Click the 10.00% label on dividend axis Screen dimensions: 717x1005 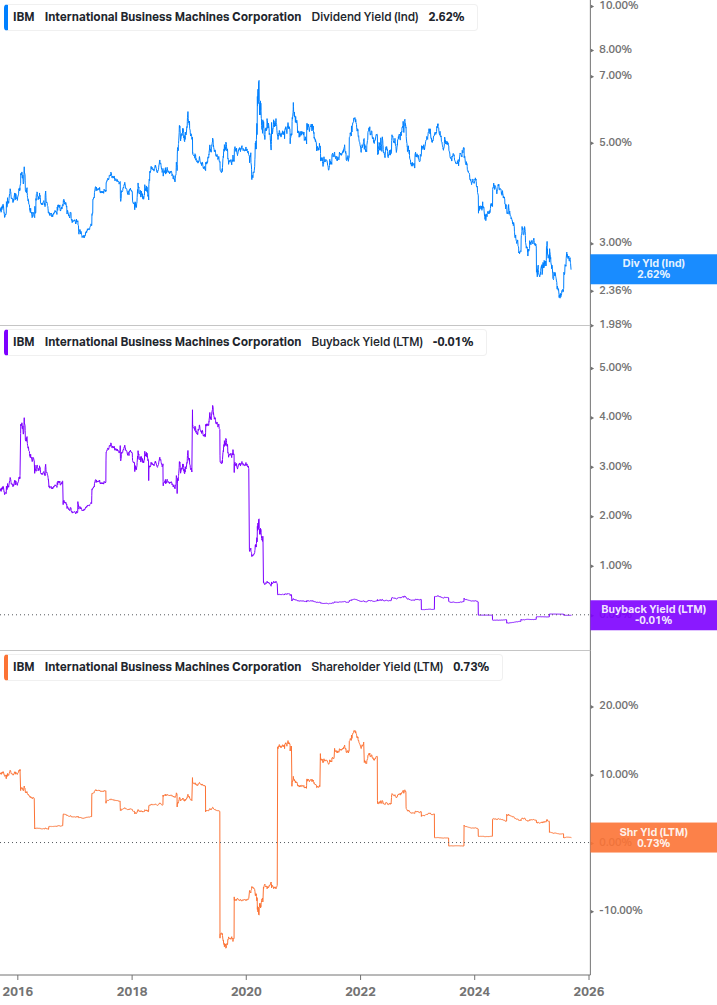[618, 6]
